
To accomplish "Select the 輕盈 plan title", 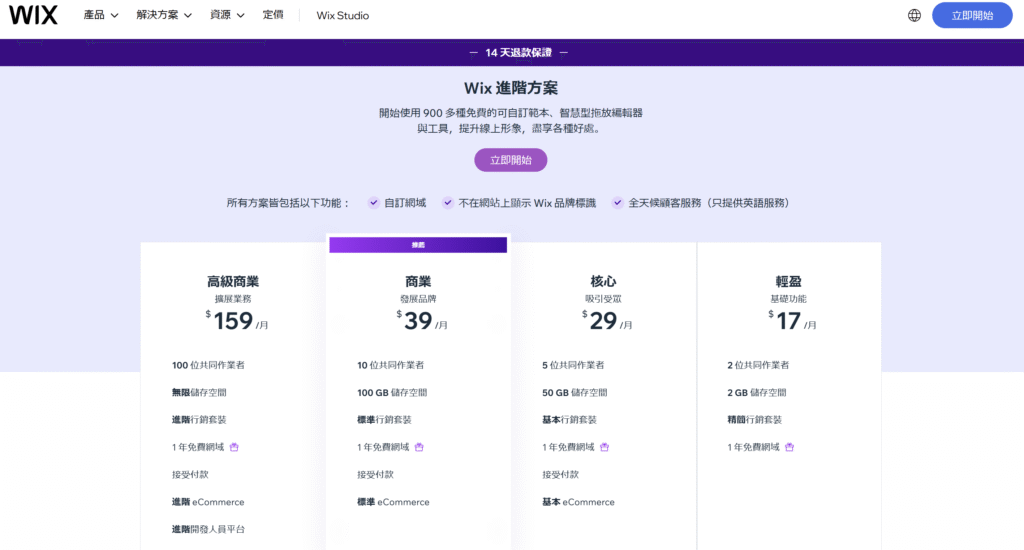I will point(788,282).
